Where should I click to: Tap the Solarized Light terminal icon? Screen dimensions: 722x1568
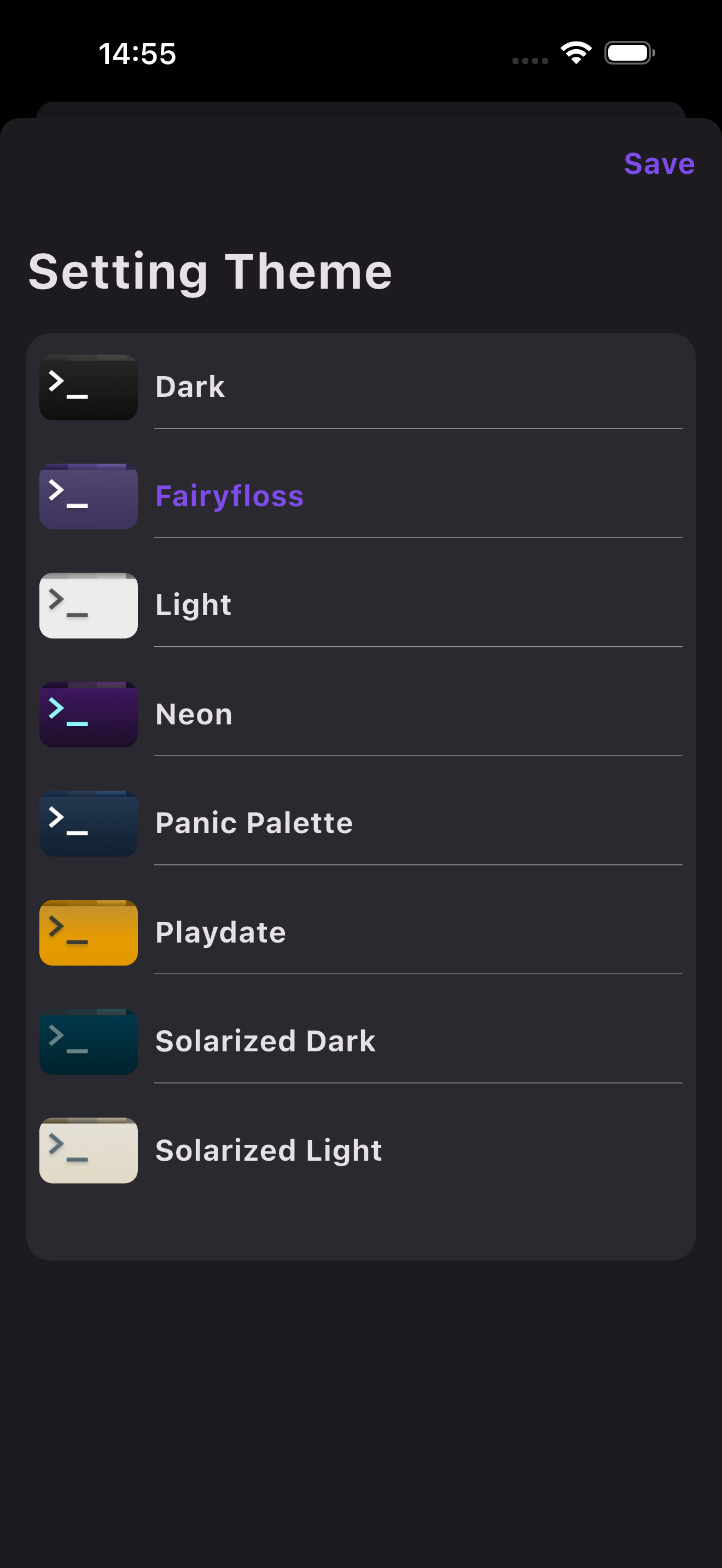tap(88, 1150)
